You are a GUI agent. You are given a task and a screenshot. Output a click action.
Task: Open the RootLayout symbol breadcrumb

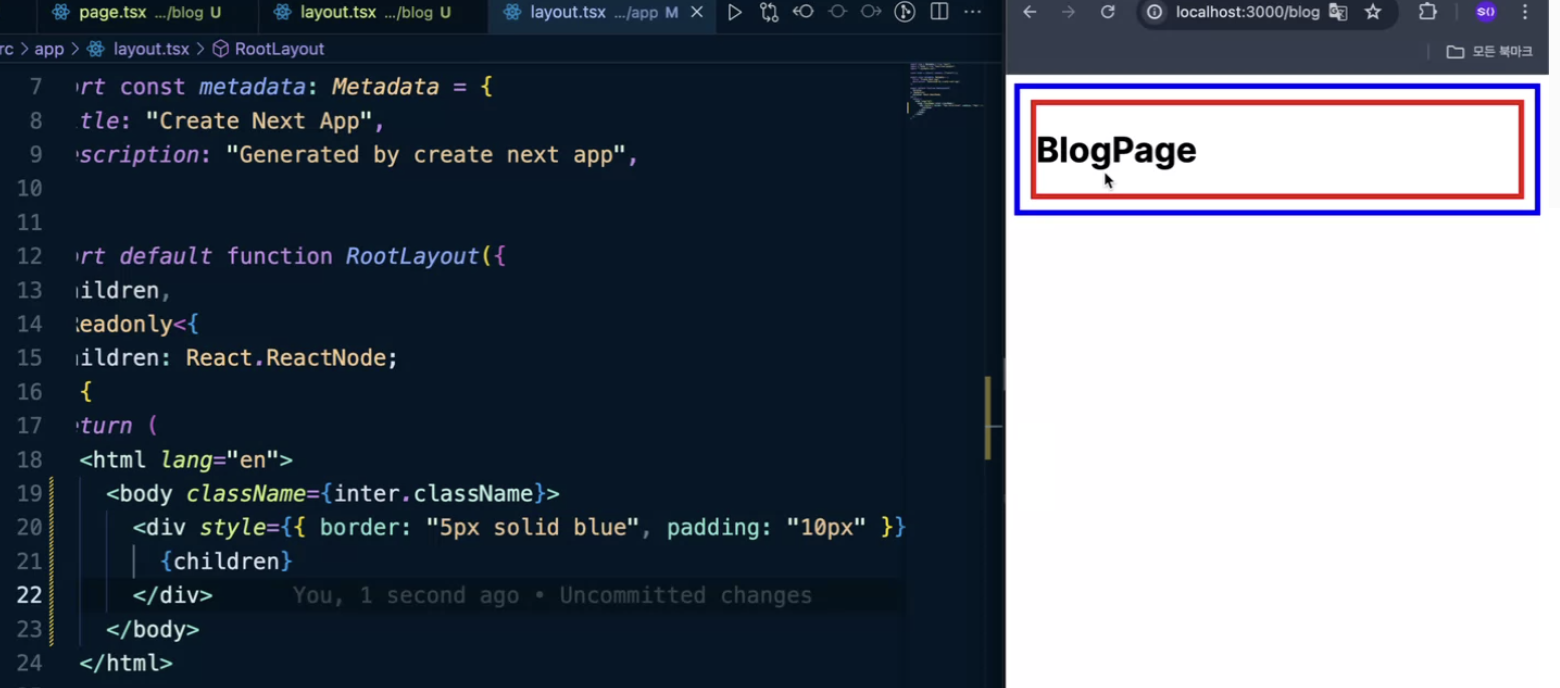pos(269,49)
